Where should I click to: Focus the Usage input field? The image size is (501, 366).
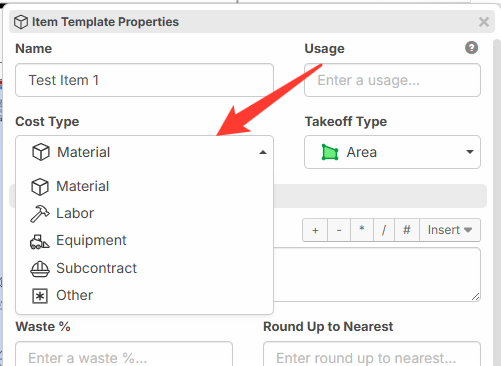[392, 80]
